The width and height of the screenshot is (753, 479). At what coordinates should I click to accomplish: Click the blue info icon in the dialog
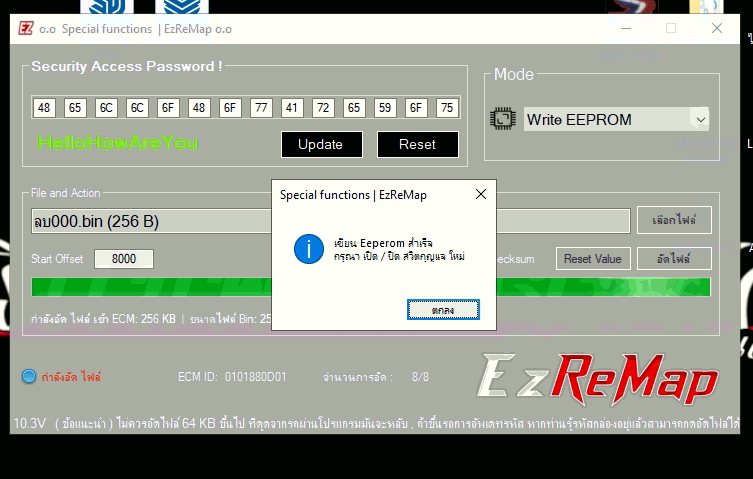309,249
